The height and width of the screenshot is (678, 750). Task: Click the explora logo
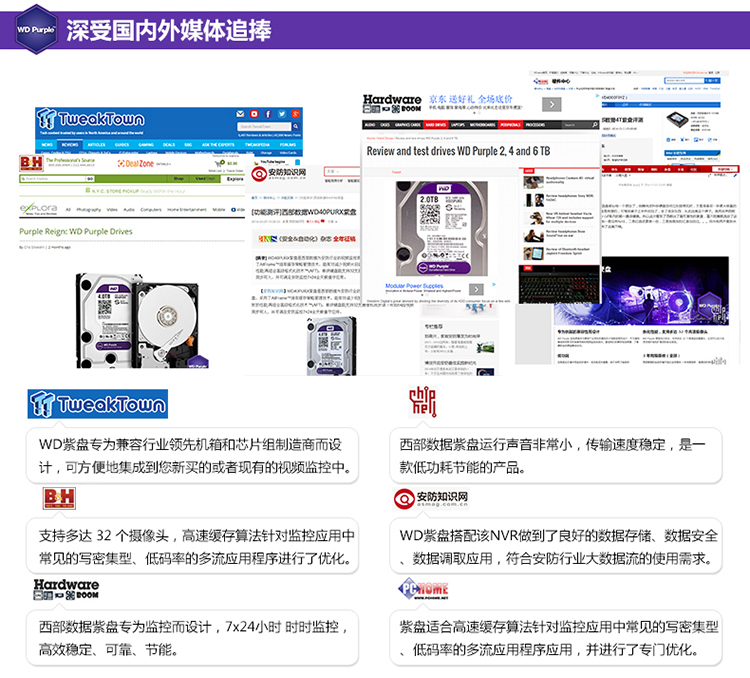click(x=38, y=209)
